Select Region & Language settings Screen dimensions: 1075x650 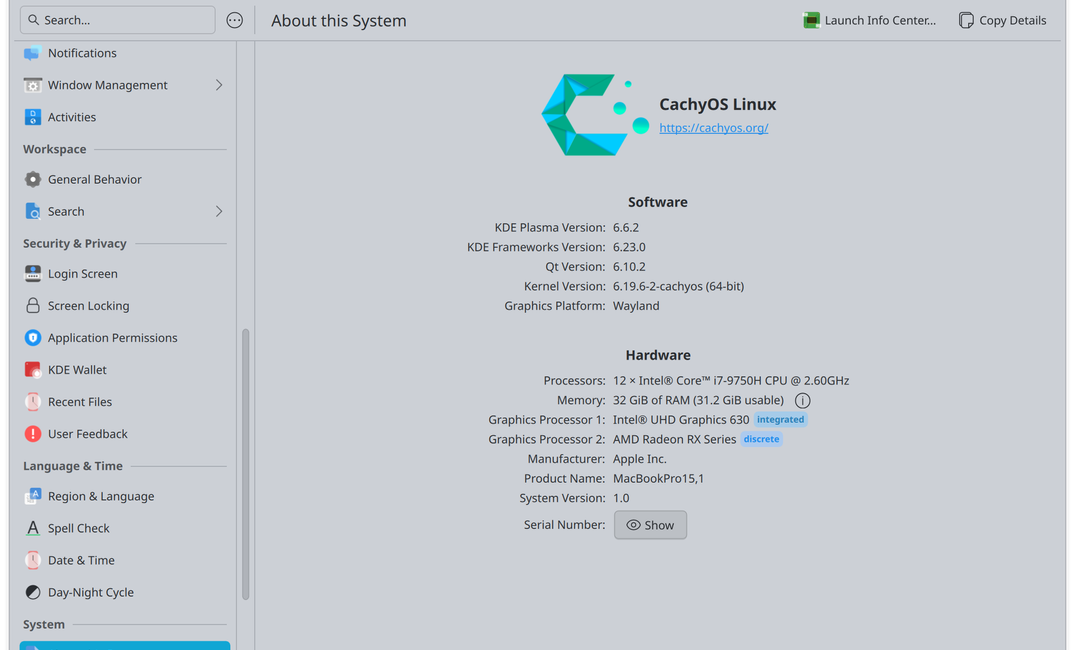pos(100,495)
